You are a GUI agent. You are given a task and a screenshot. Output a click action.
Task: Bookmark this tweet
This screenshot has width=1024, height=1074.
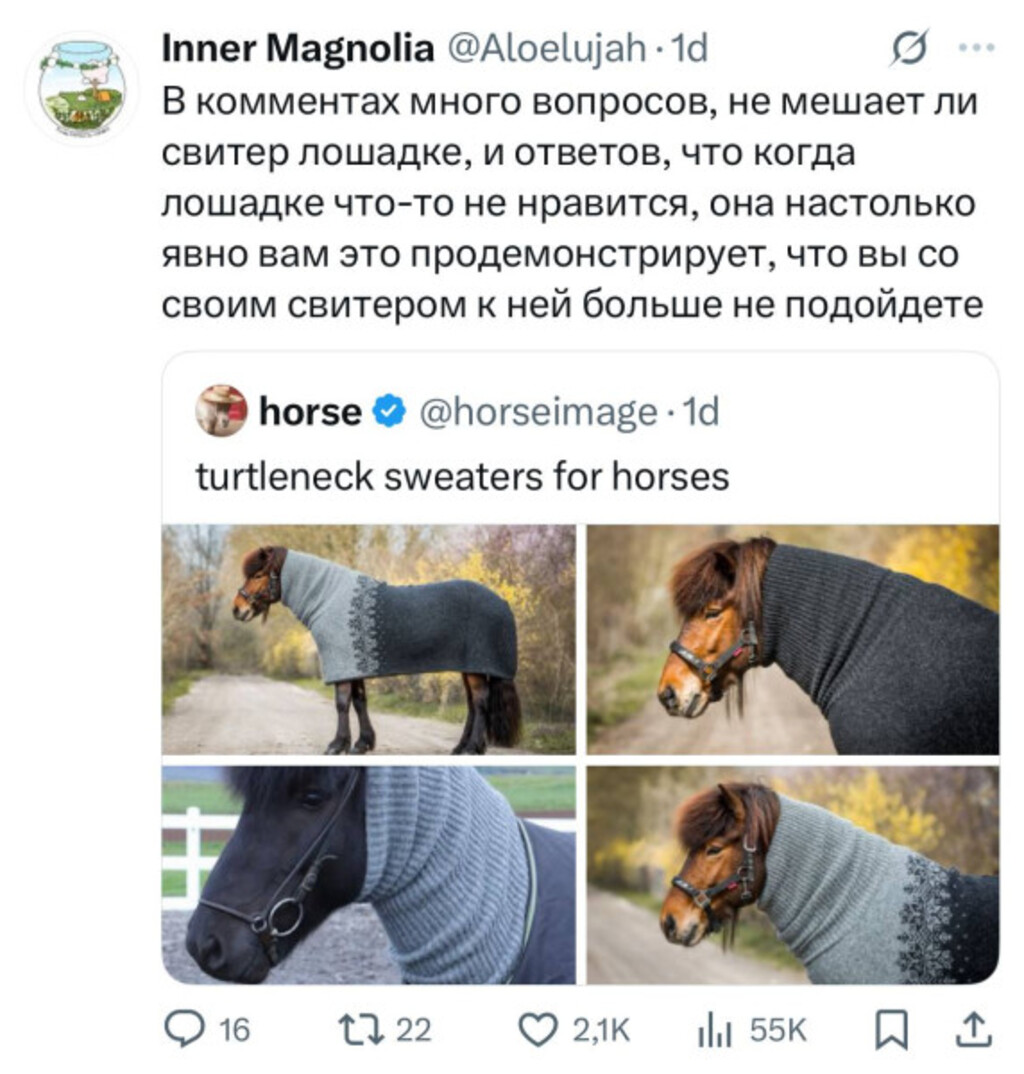[888, 1029]
